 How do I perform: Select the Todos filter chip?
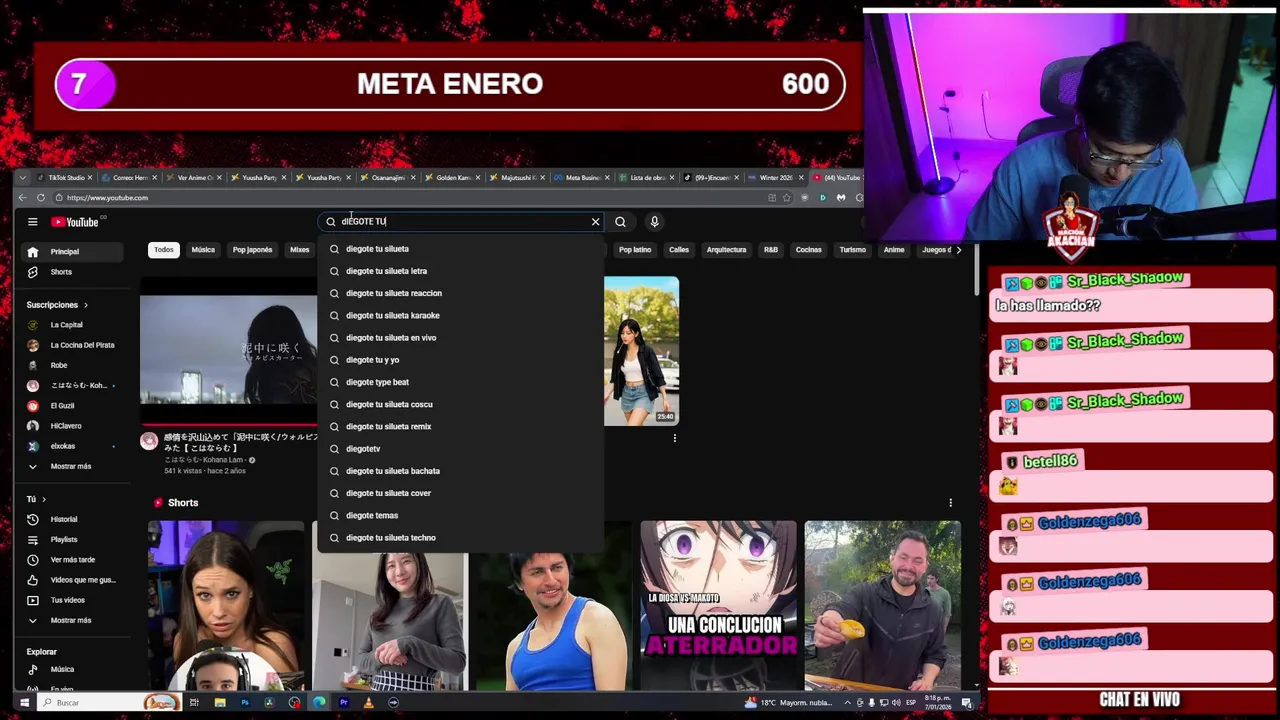(x=163, y=249)
